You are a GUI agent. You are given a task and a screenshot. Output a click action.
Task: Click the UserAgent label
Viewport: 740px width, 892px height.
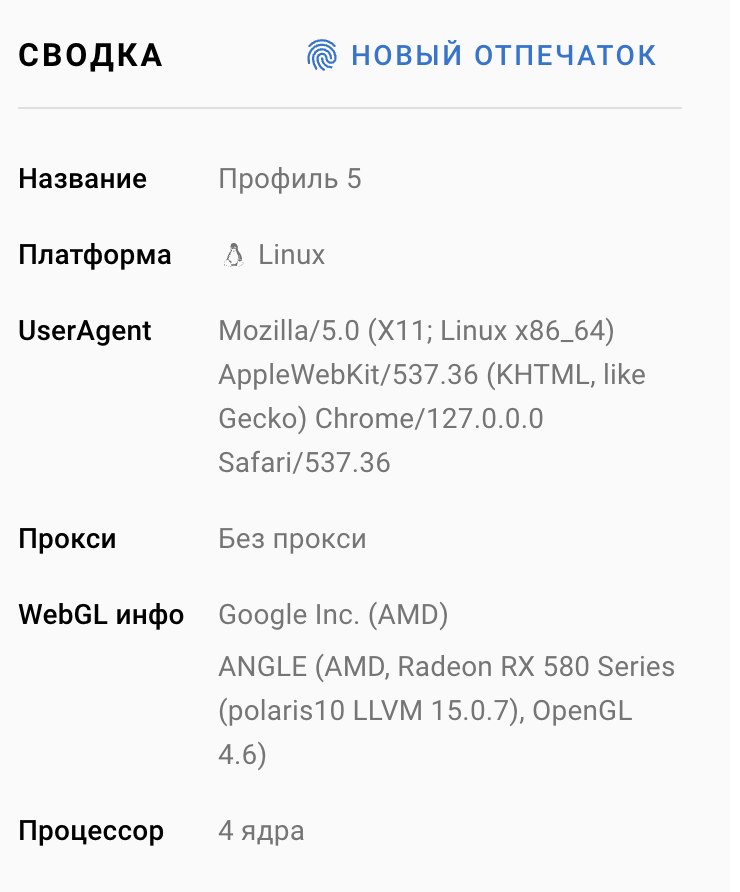[85, 331]
